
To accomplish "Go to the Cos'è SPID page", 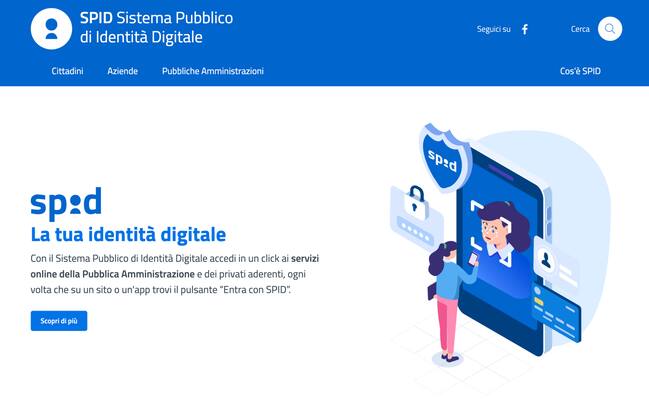I will coord(580,71).
